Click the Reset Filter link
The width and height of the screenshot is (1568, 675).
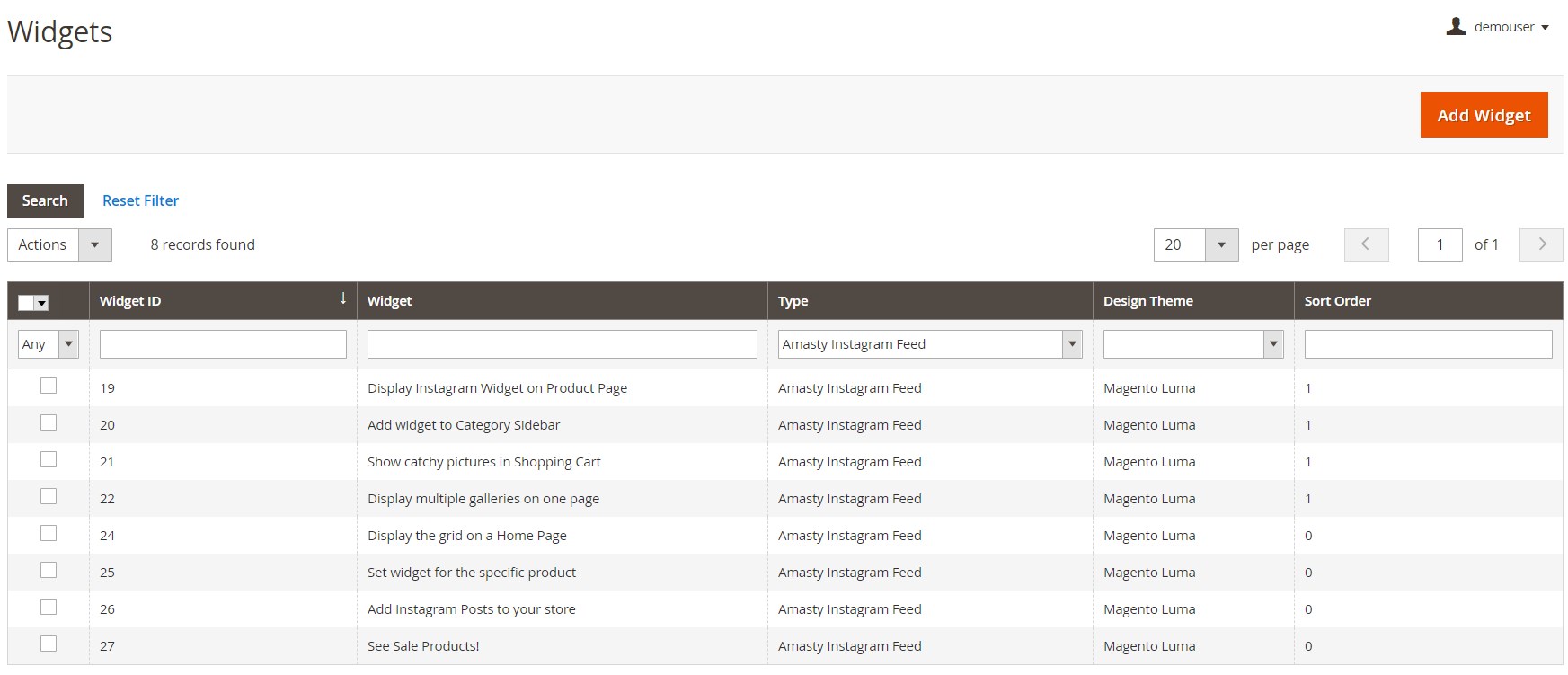140,200
